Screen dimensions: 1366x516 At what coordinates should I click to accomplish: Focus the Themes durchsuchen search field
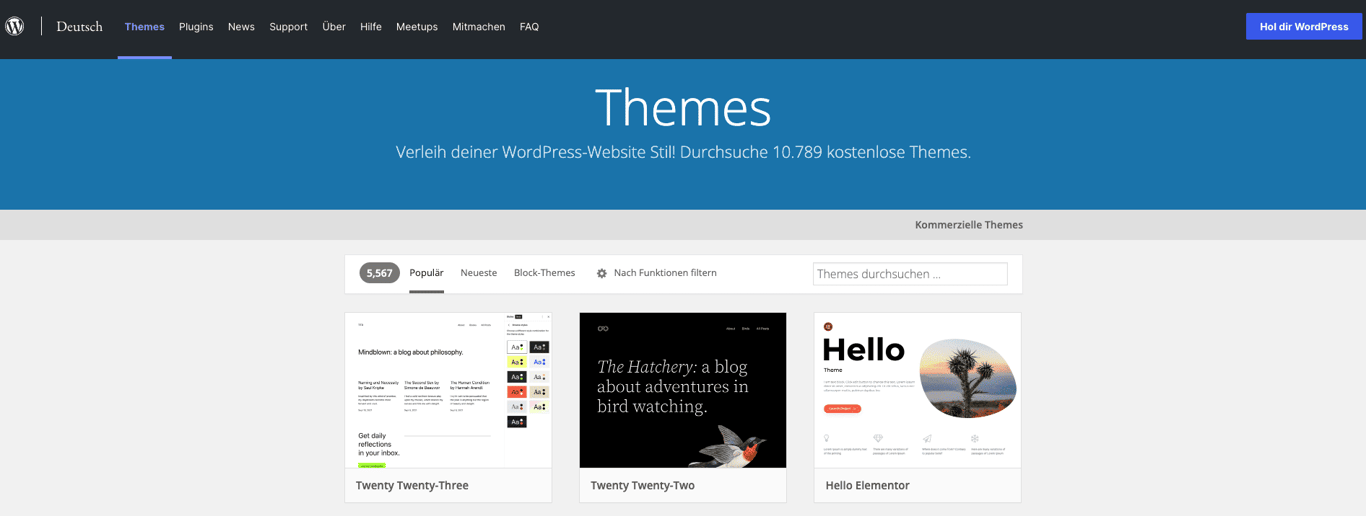coord(910,273)
